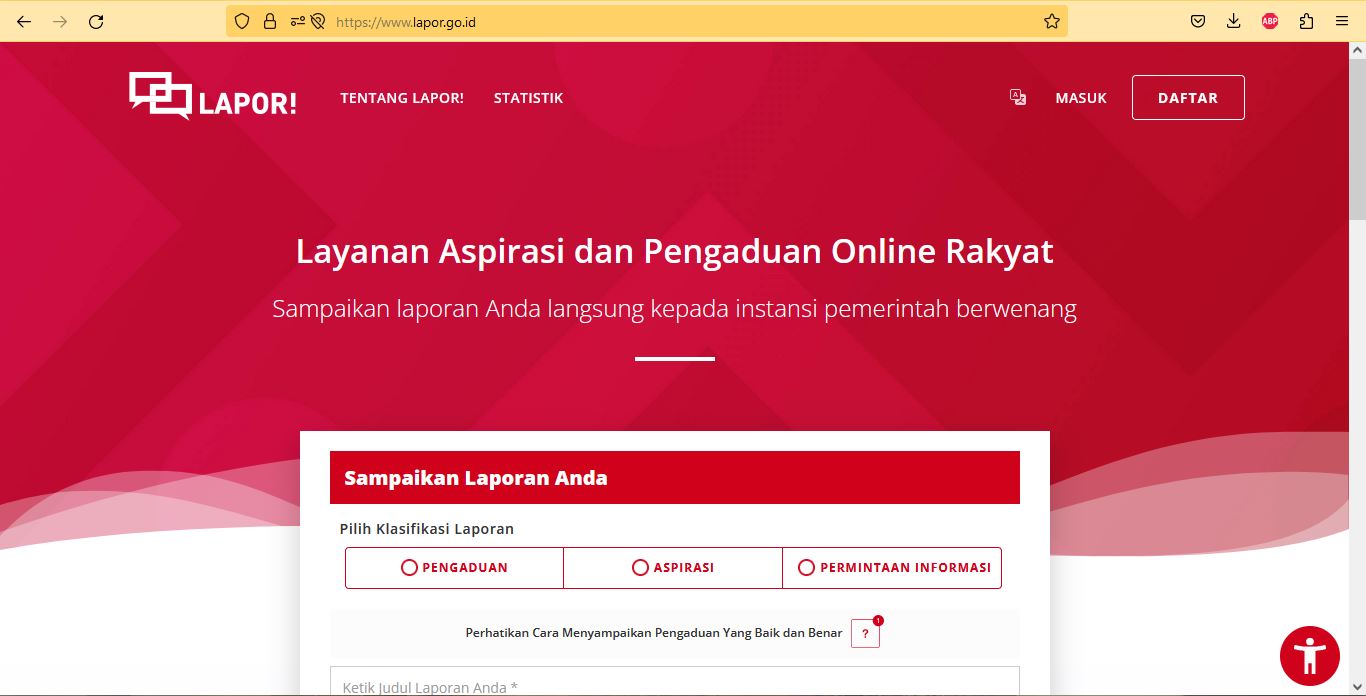Pick the PERMINTAAN INFORMASI option
This screenshot has width=1366, height=696.
(x=892, y=567)
